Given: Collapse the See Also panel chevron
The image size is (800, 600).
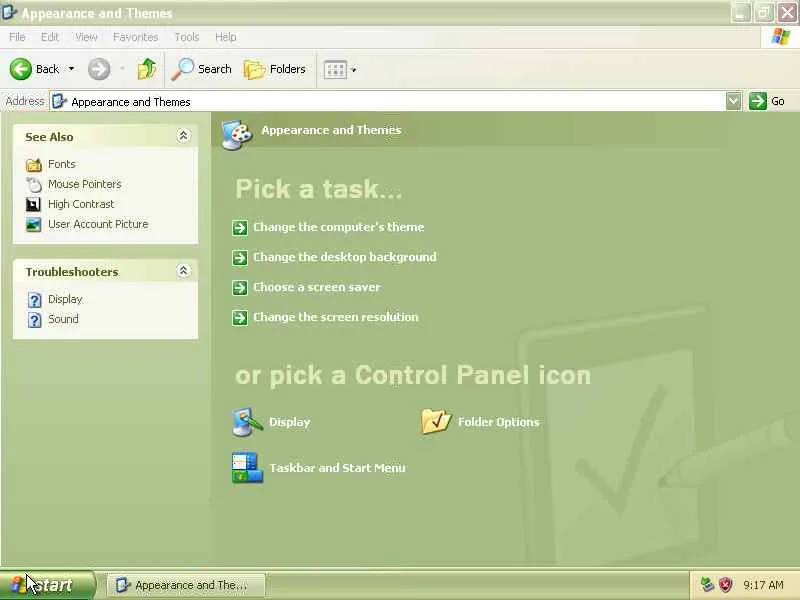Looking at the screenshot, I should (x=183, y=136).
